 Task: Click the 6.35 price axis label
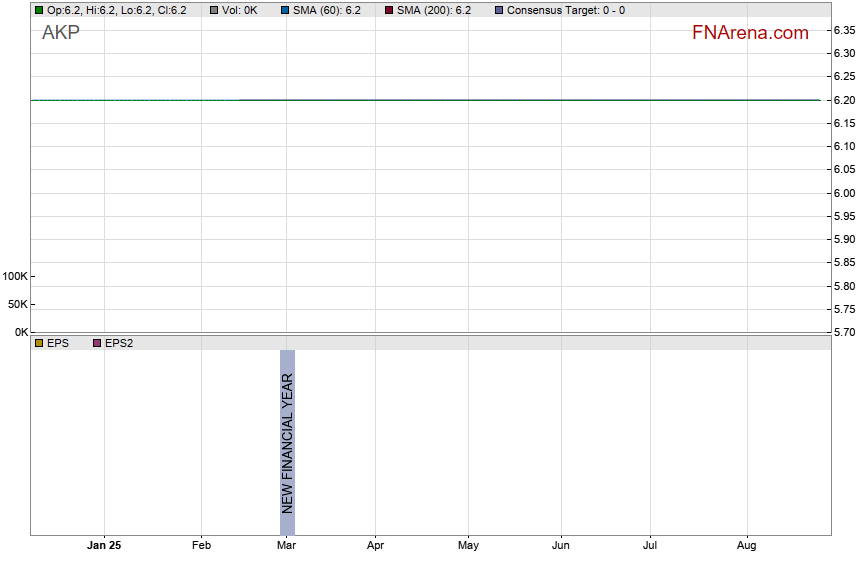point(843,30)
